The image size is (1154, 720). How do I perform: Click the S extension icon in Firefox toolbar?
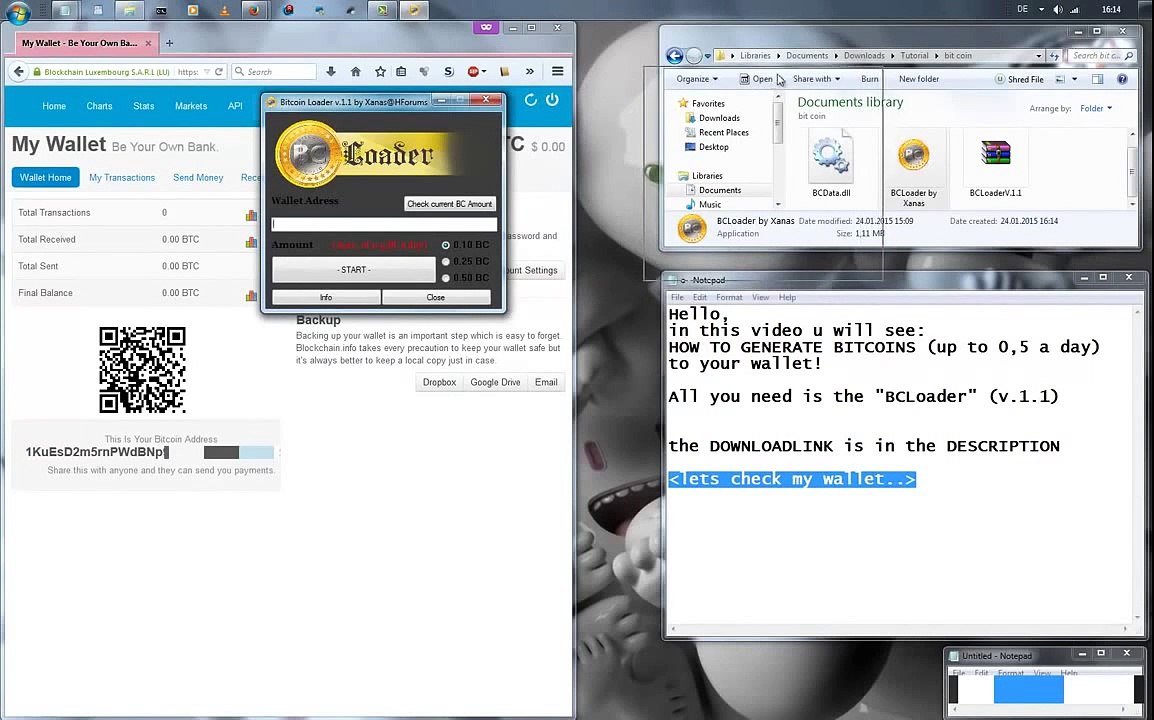(448, 71)
